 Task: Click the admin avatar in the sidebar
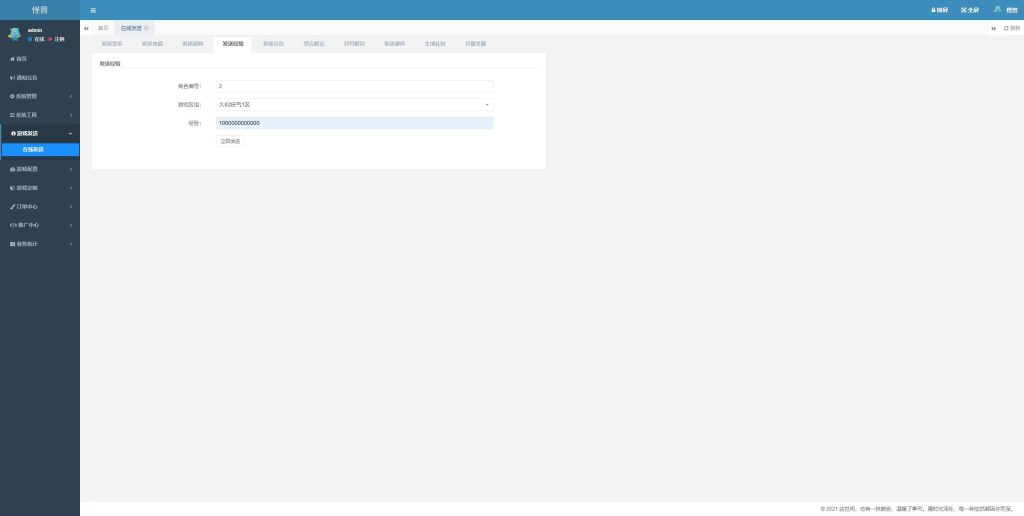coord(14,33)
